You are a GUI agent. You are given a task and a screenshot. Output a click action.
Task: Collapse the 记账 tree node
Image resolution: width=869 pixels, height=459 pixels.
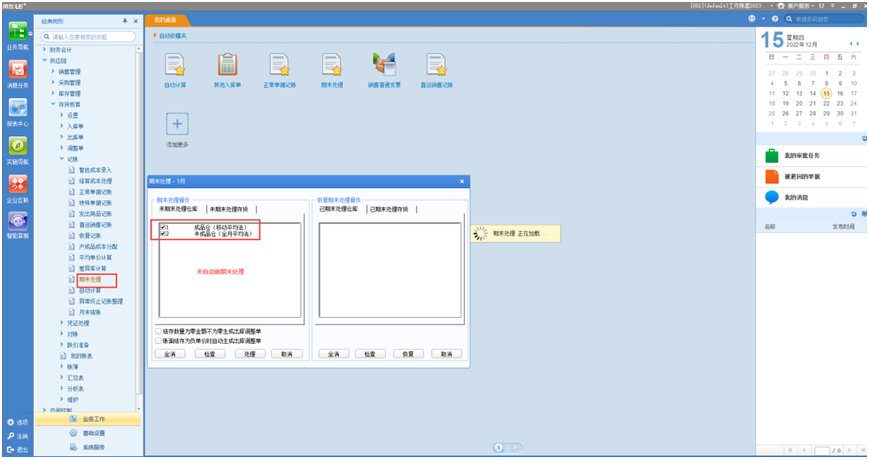point(60,158)
